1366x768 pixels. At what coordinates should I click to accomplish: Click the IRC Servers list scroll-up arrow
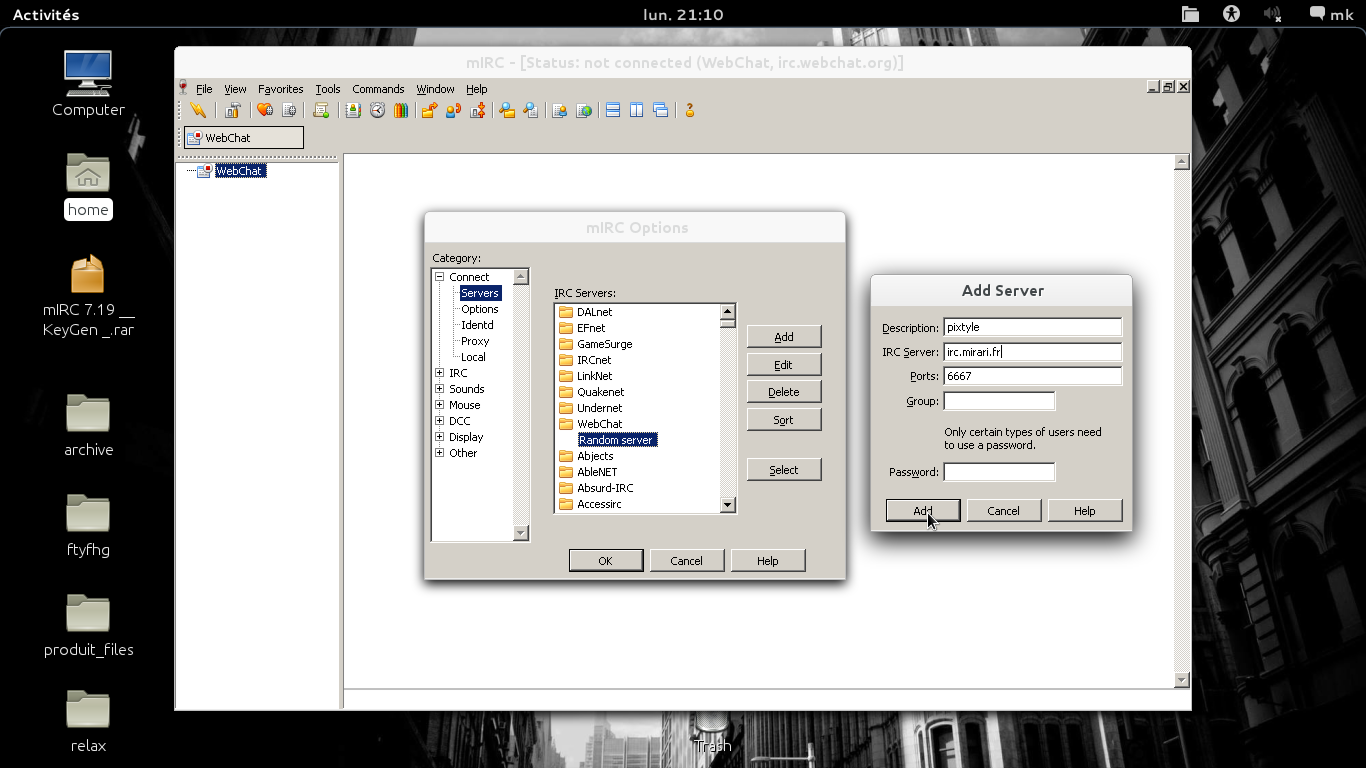click(x=728, y=312)
